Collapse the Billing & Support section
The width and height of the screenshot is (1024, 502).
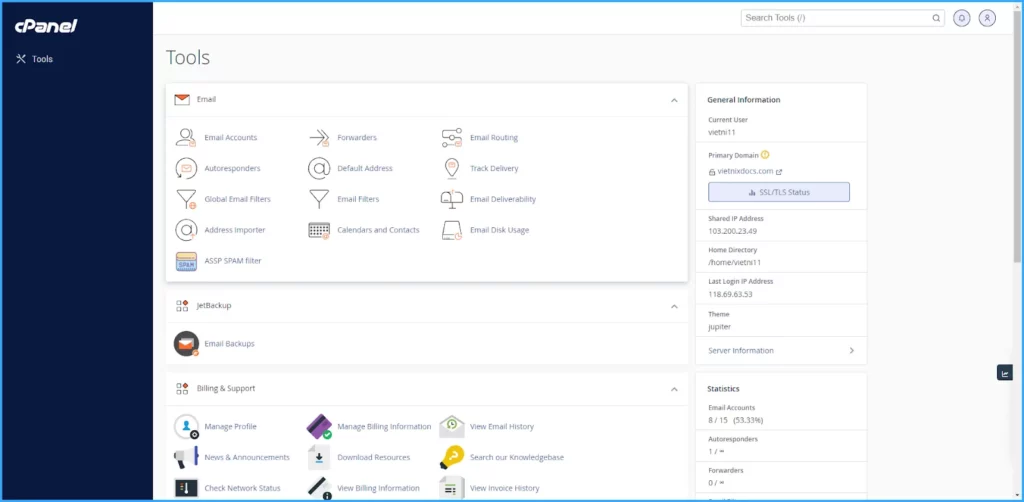(675, 389)
